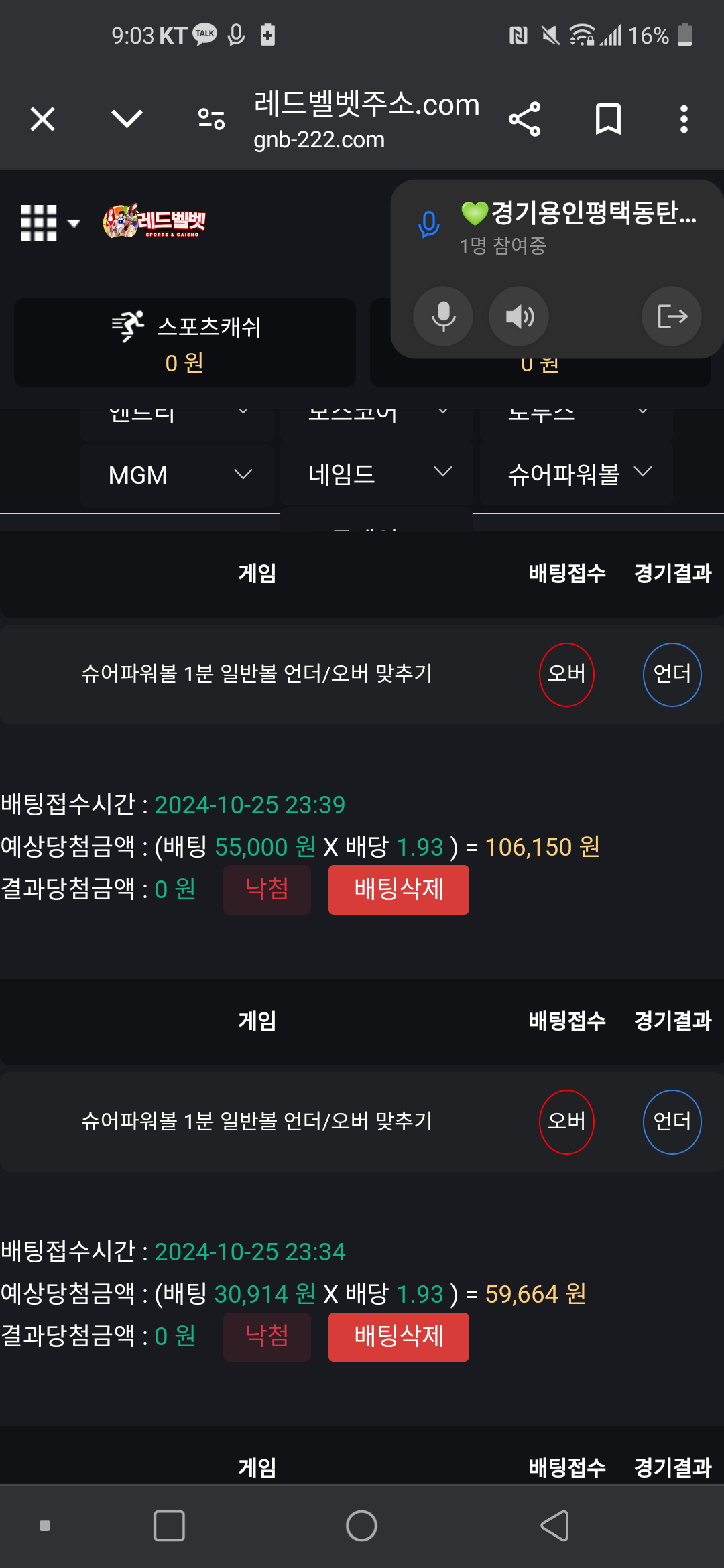Select 언더 circle on the 23:34 bet
The height and width of the screenshot is (1568, 724).
point(672,1122)
